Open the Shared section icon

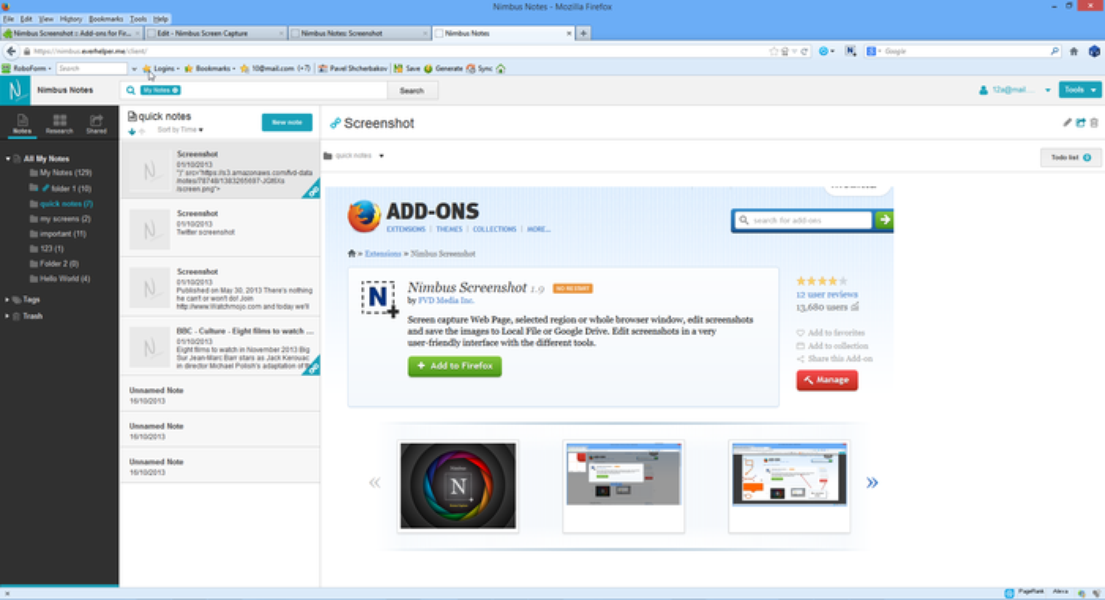tap(97, 123)
